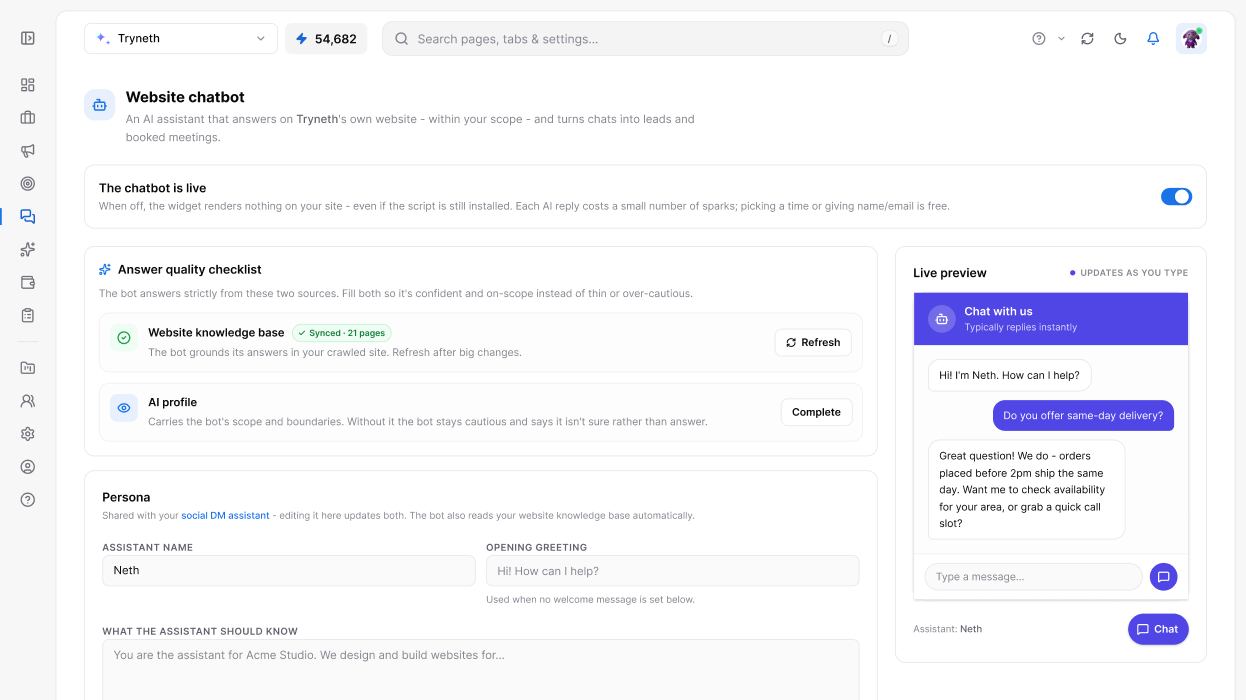Open the wallet icon in sidebar

tap(28, 283)
